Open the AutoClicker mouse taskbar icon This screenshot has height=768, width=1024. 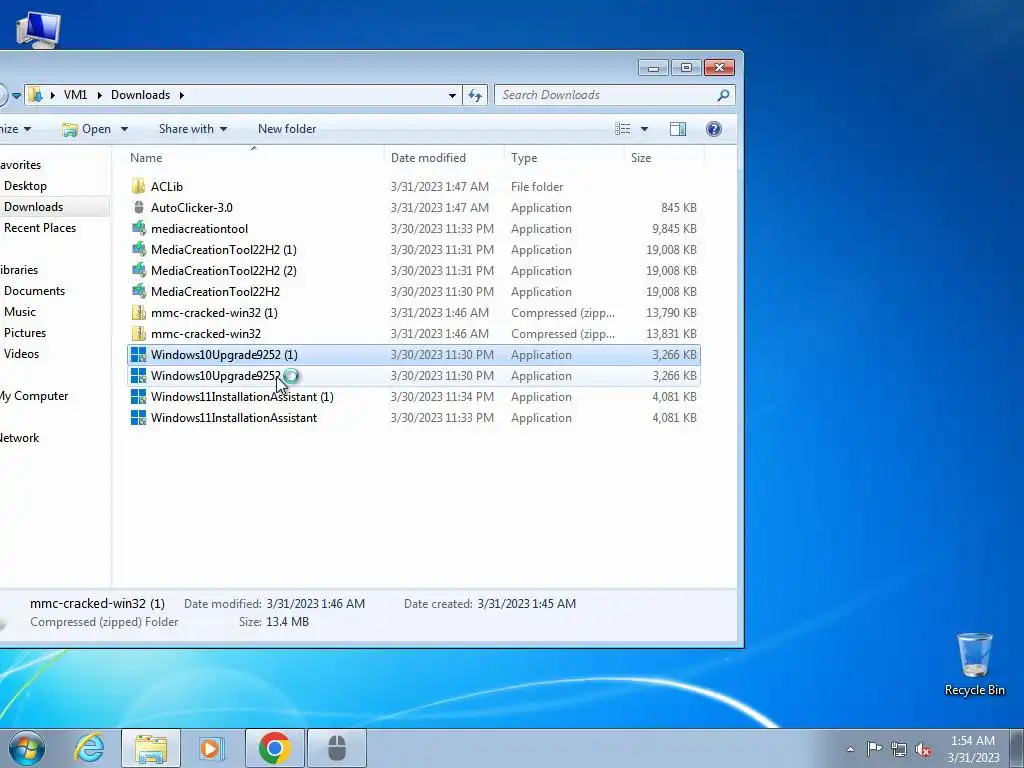[336, 748]
